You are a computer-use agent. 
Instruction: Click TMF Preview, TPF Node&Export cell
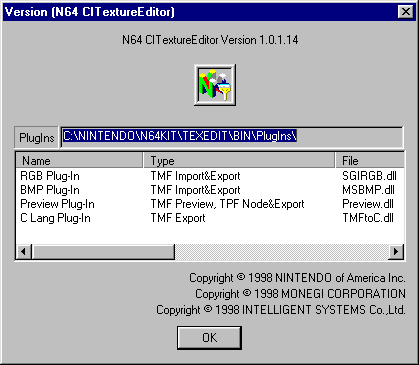tap(227, 204)
